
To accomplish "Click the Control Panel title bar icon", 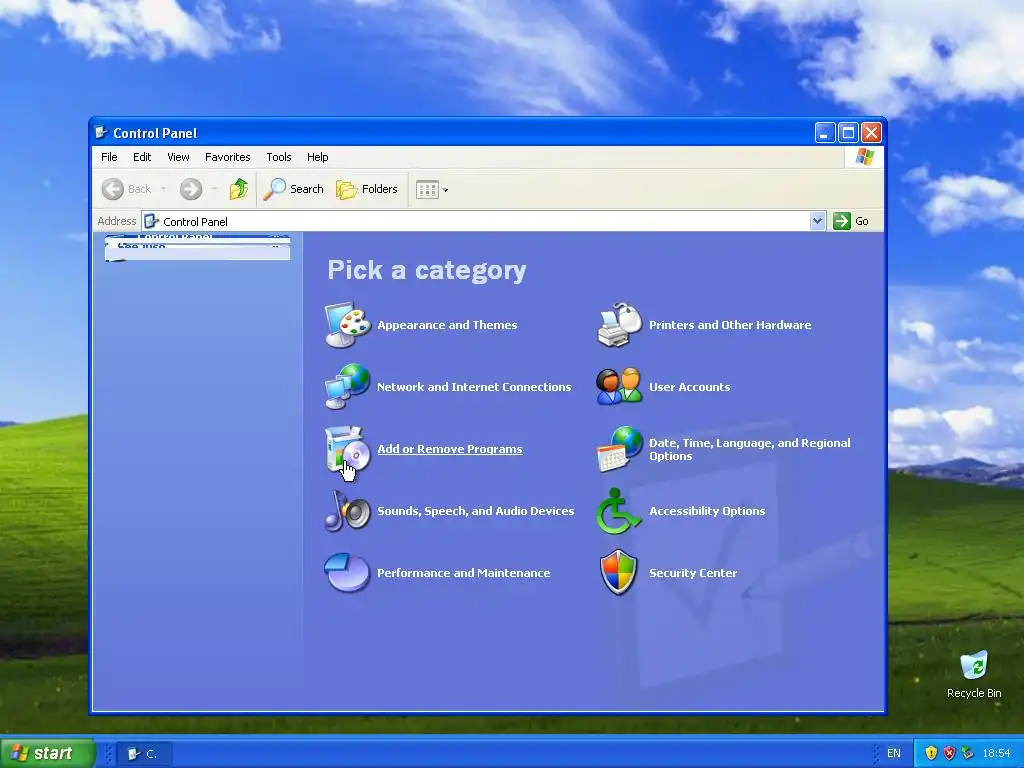I will click(x=101, y=133).
